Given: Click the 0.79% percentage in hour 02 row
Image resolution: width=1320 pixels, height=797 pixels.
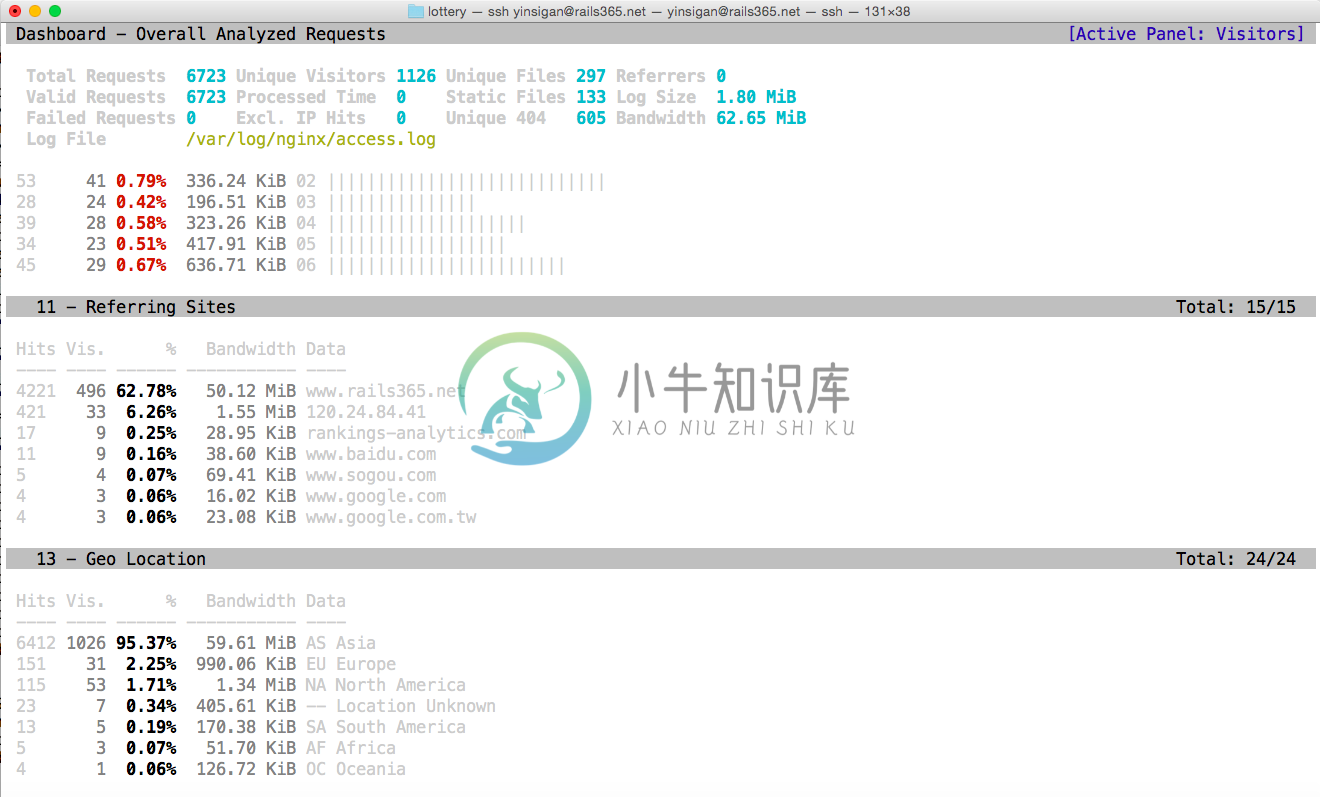Looking at the screenshot, I should [141, 181].
